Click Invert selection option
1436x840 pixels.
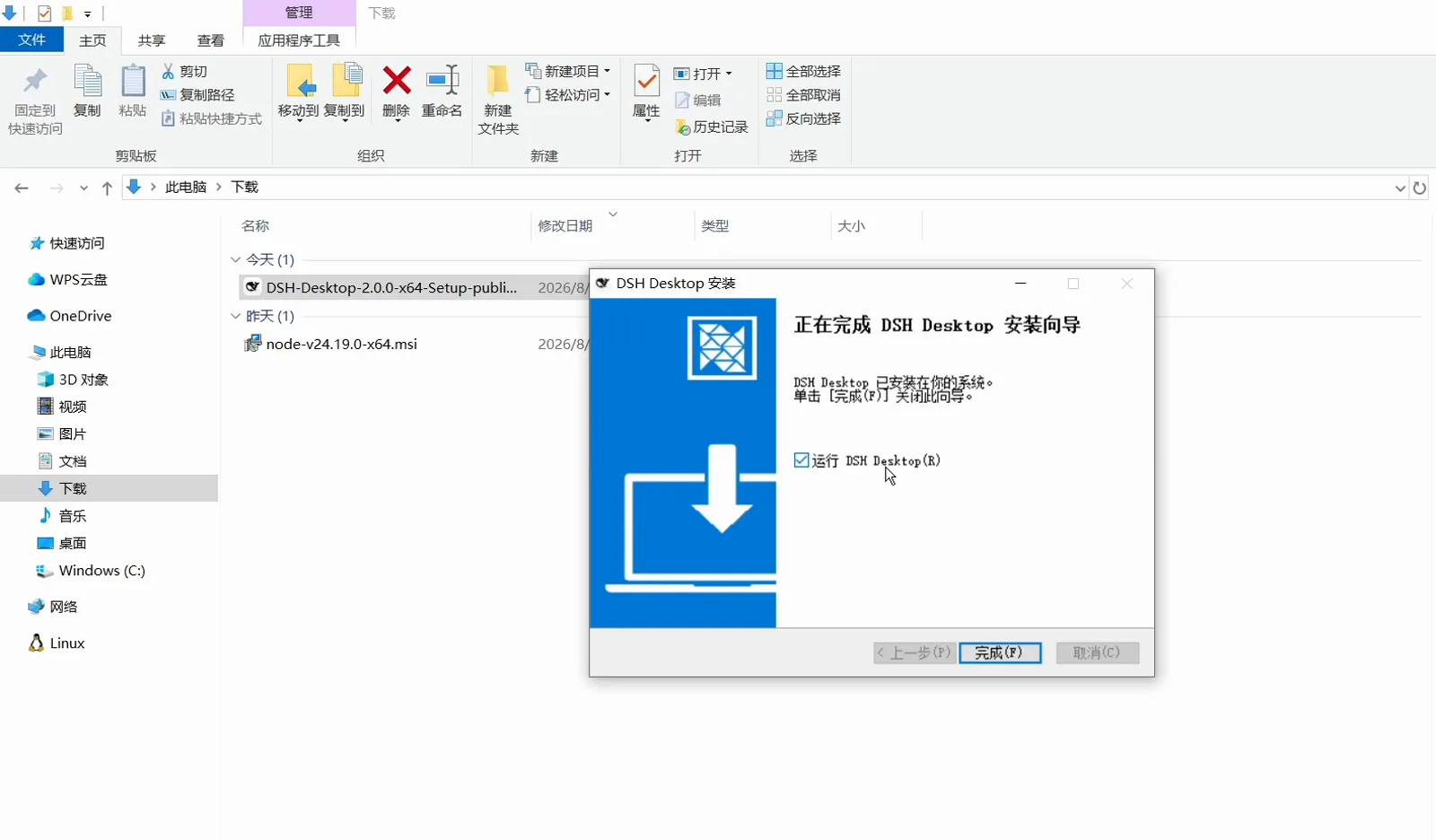(x=803, y=118)
